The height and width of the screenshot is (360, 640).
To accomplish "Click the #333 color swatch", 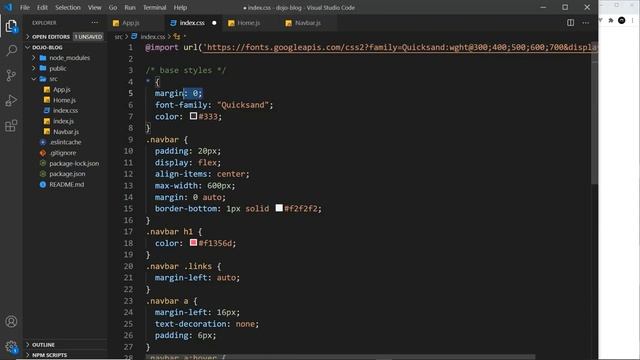I will pyautogui.click(x=193, y=116).
